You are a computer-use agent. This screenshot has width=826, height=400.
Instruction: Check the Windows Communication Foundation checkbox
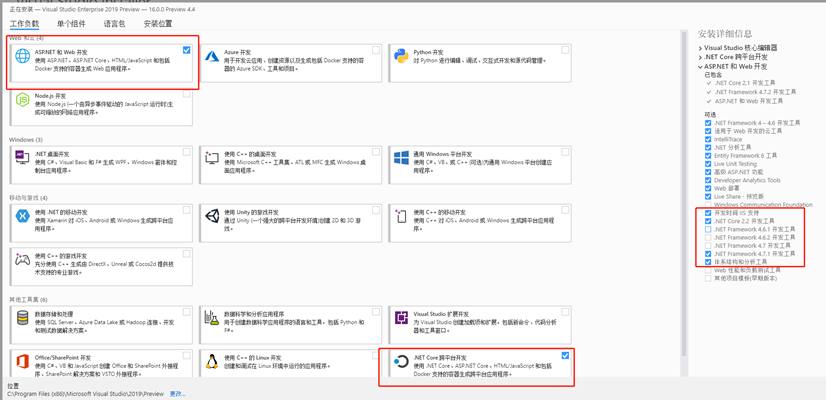[x=708, y=204]
